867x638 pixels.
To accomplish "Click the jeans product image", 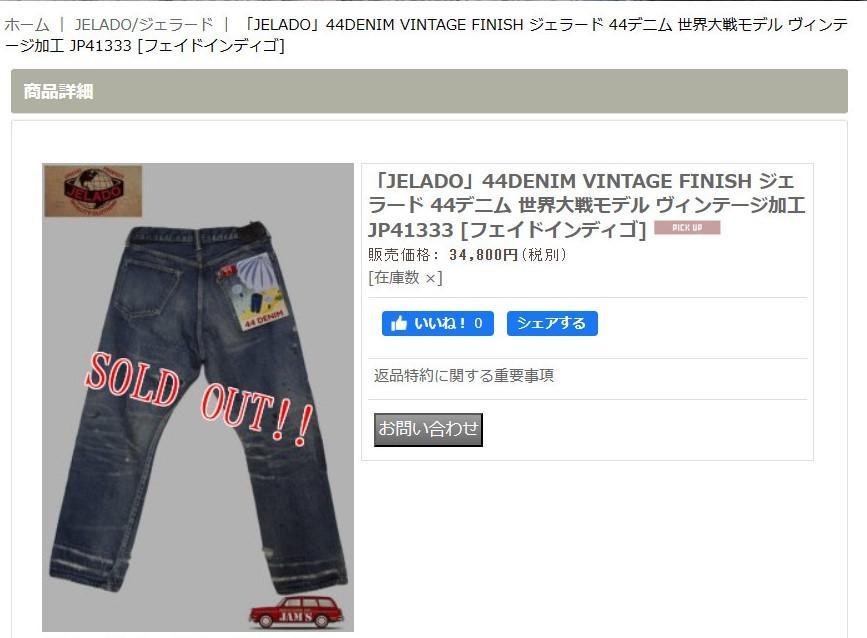I will tap(198, 397).
